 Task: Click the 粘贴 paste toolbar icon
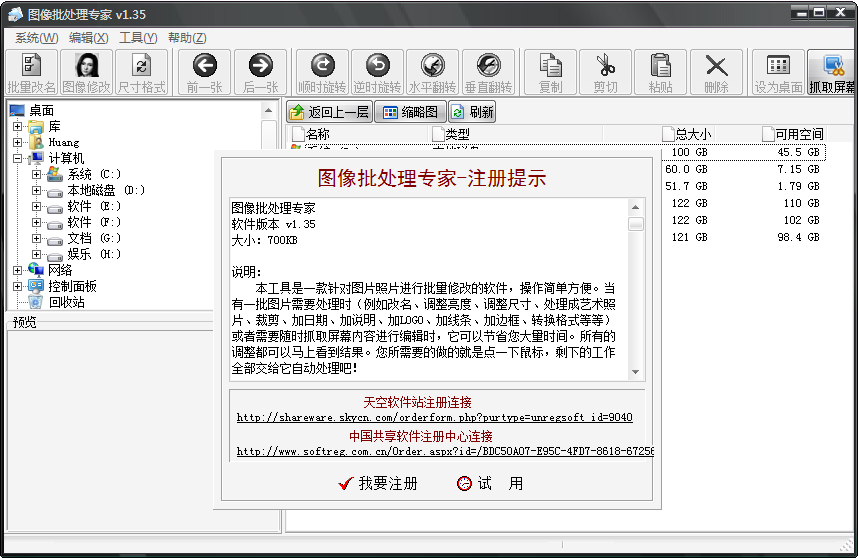tap(661, 72)
